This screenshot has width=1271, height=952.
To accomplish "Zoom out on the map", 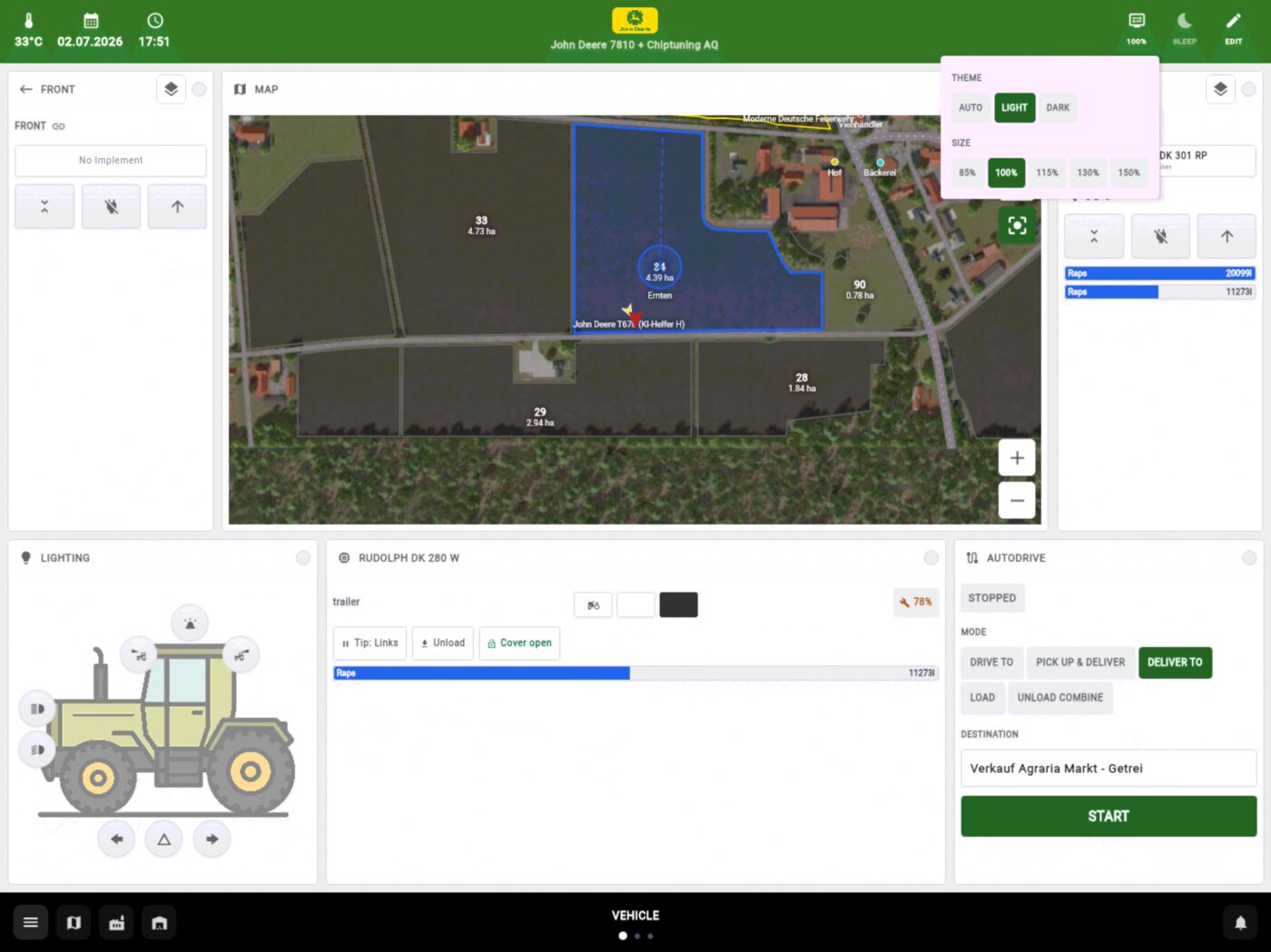I will coord(1017,500).
